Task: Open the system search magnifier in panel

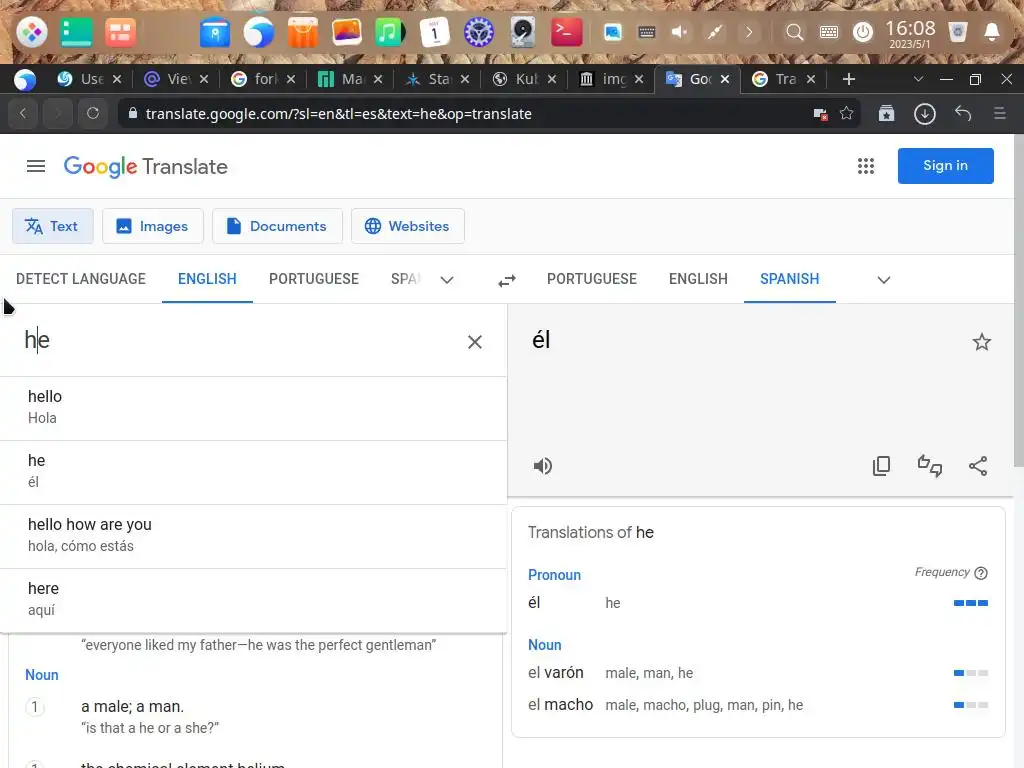Action: coord(794,31)
